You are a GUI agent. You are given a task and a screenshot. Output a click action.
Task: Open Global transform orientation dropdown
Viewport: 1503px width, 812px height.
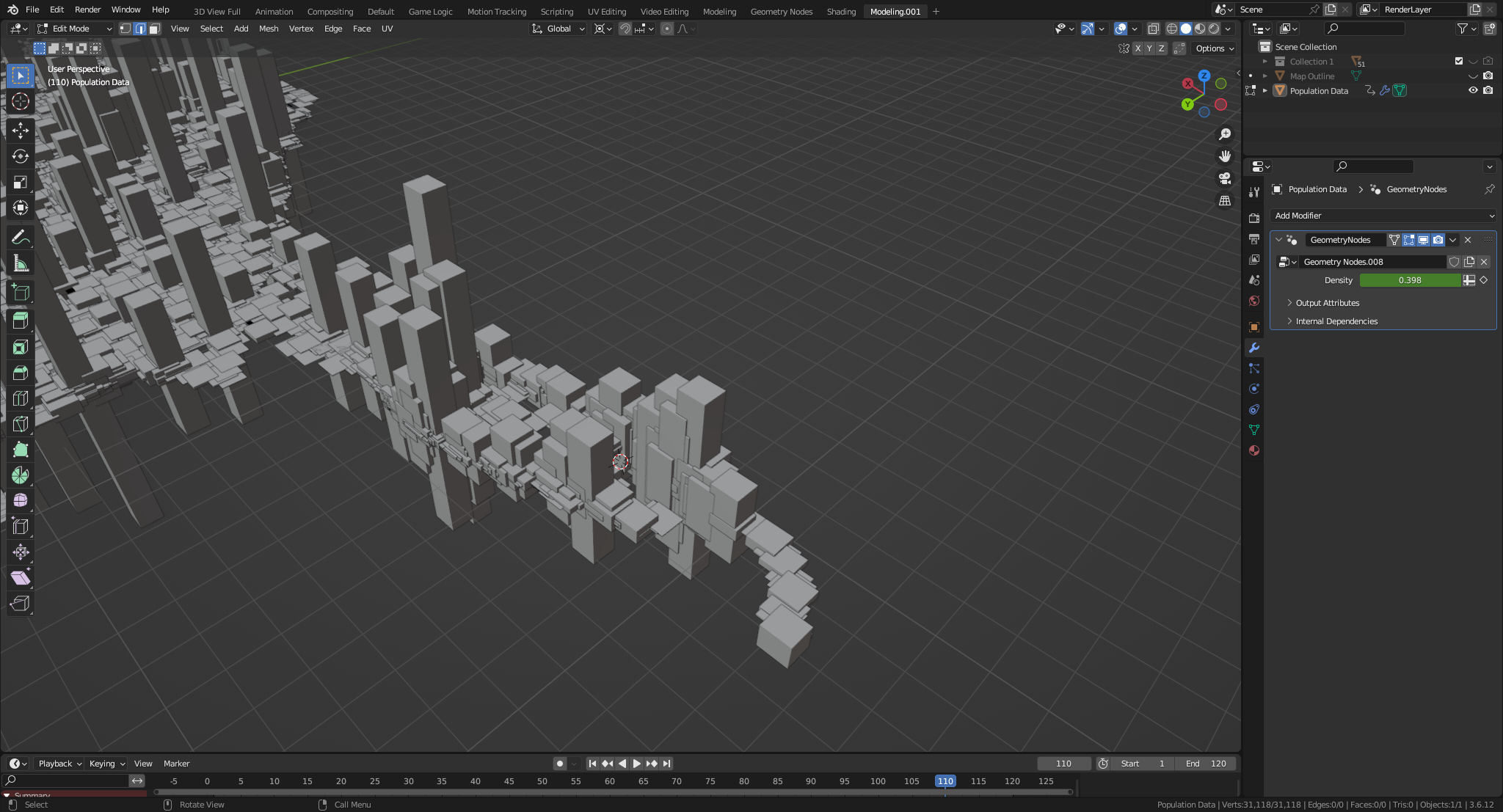coord(558,29)
